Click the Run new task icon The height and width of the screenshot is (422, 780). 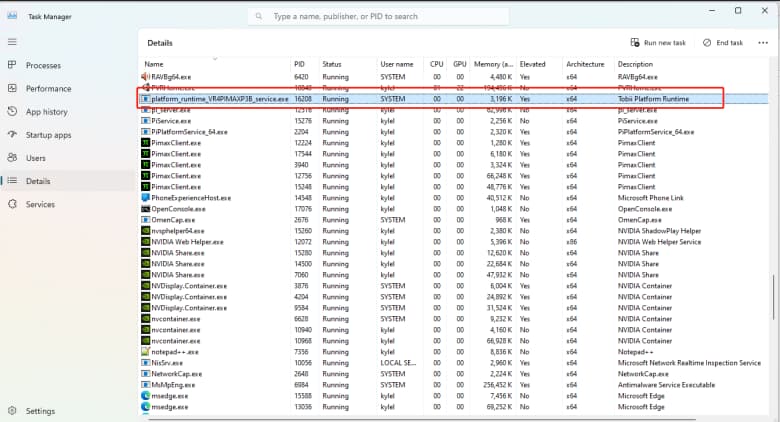click(x=635, y=42)
